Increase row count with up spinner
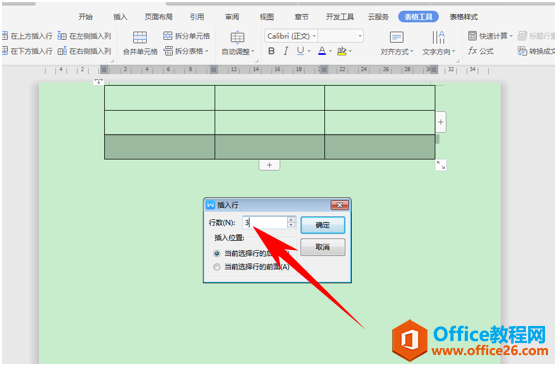Screen dimensions: 555x368 [291, 220]
